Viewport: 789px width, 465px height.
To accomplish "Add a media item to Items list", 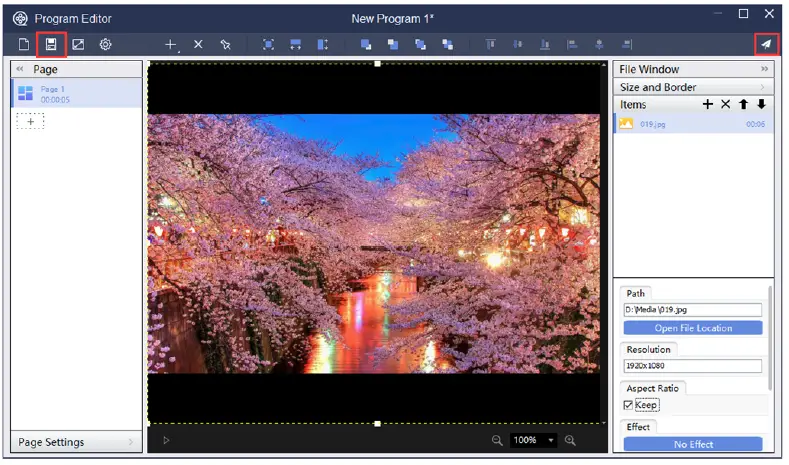I will pos(707,104).
